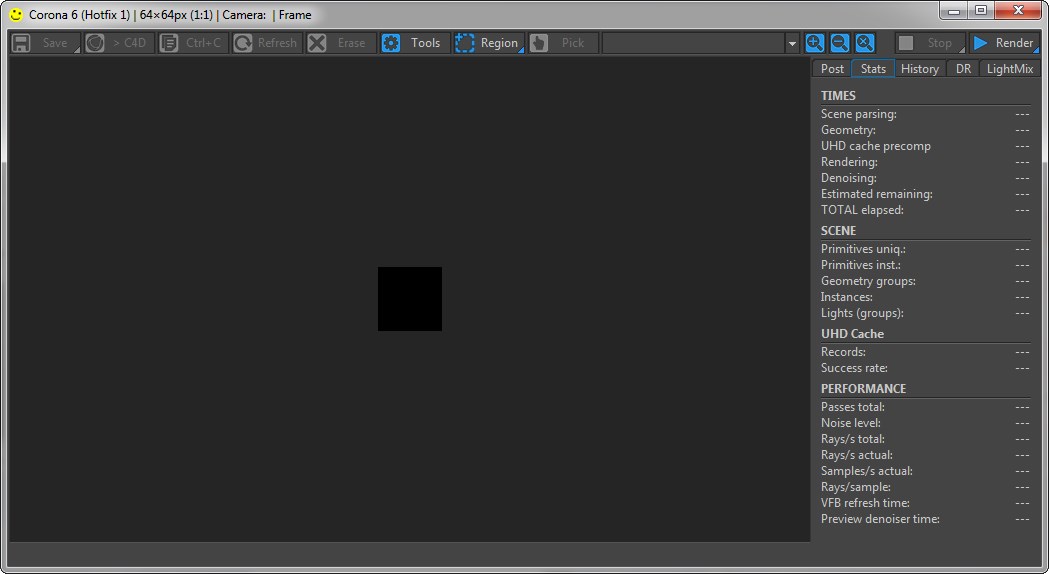
Task: Click the dashed Region selection icon
Action: pos(465,43)
